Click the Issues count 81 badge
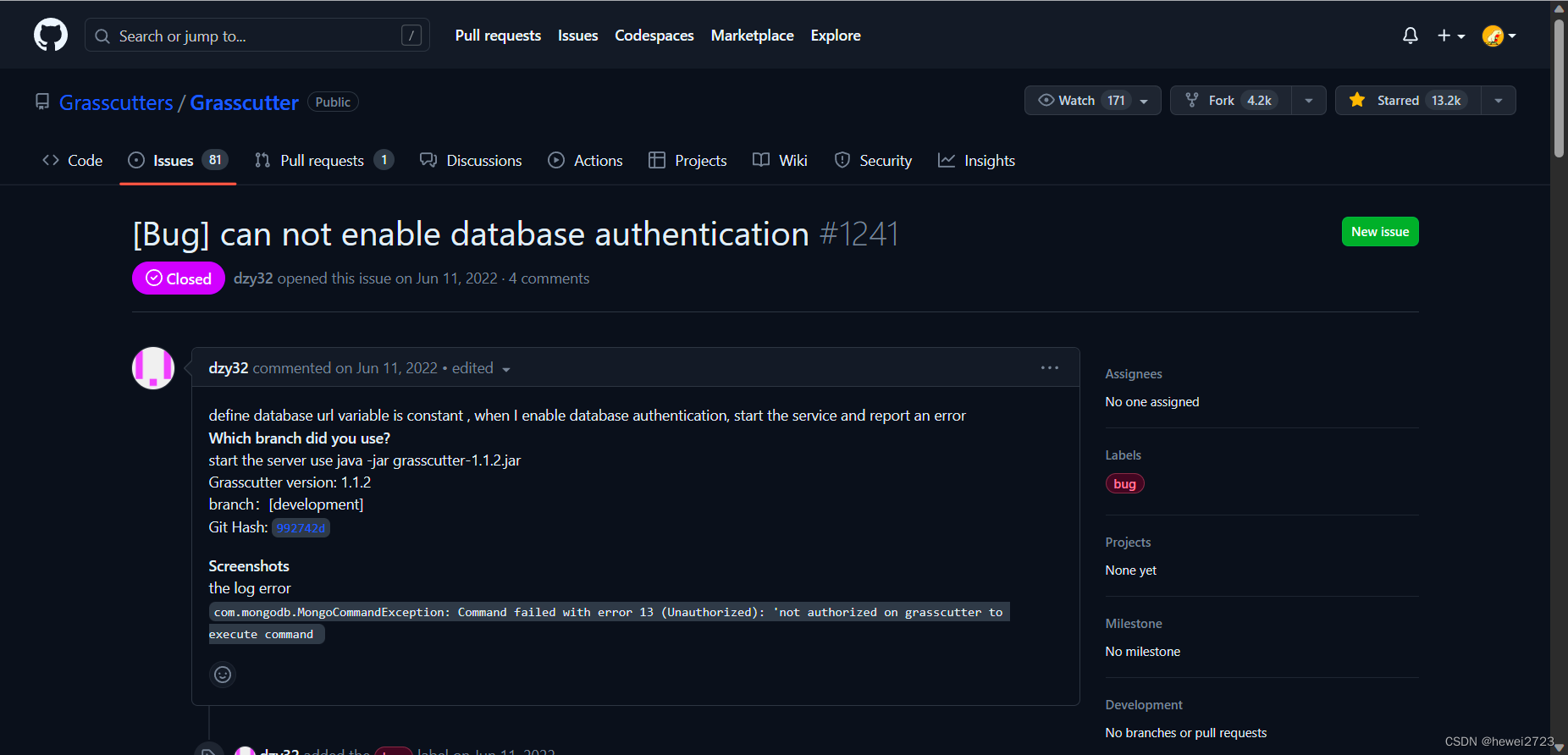 [215, 160]
